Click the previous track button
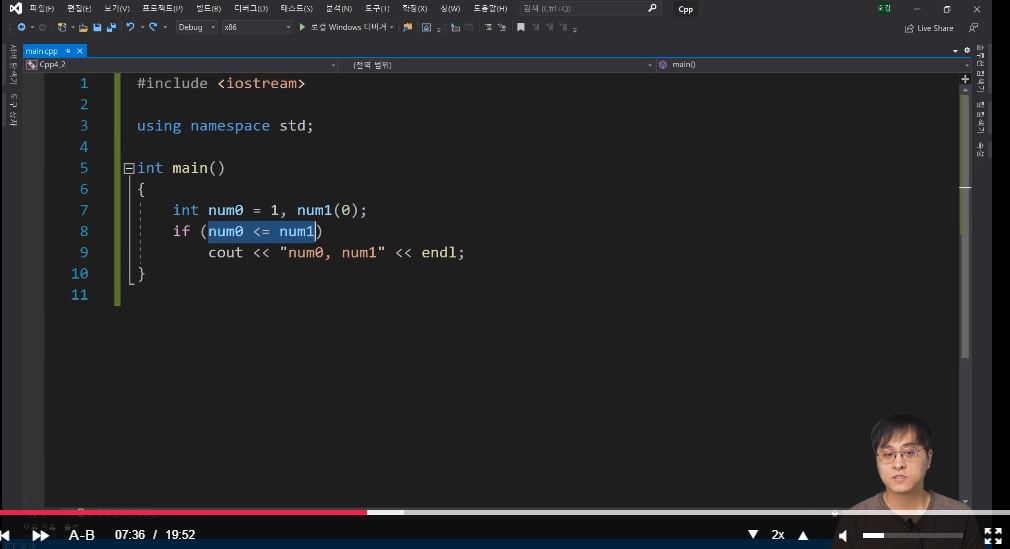Screen dimensions: 1010x549 pyautogui.click(x=5, y=535)
